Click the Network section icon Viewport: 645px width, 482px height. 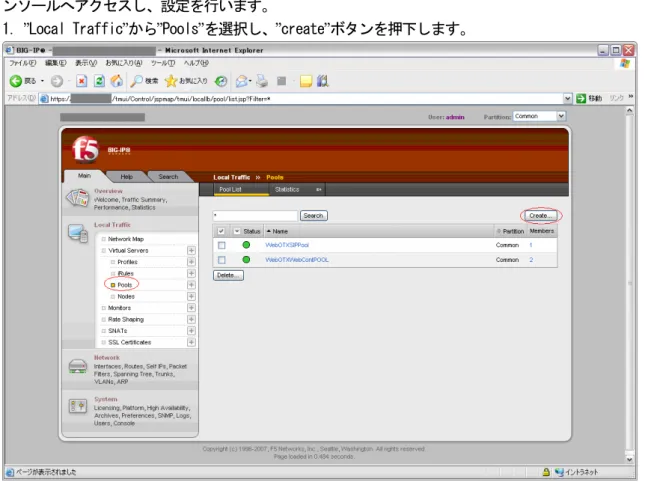tap(78, 366)
